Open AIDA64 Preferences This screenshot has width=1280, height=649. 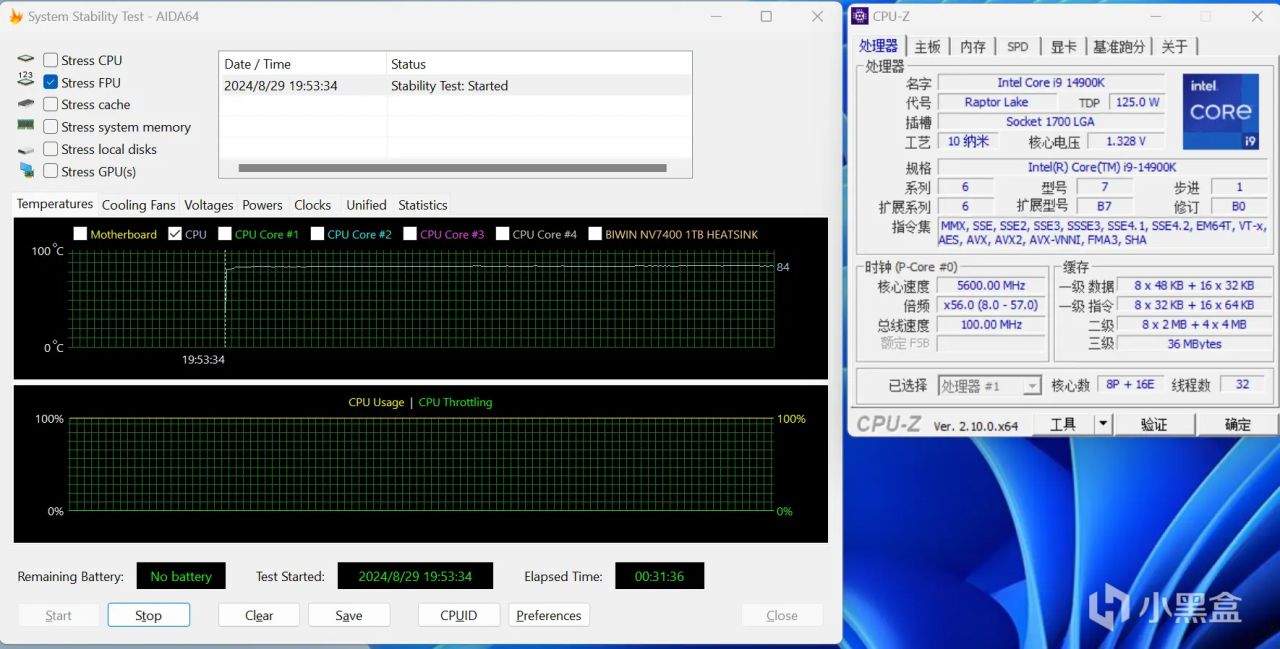(x=548, y=615)
